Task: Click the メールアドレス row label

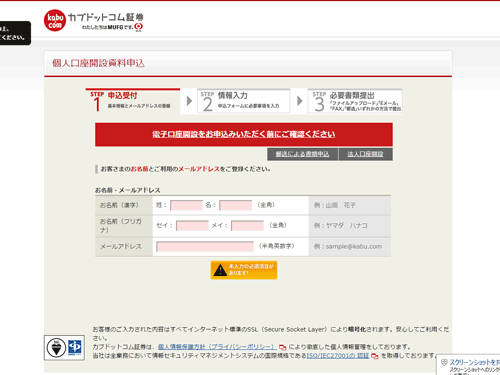Action: pos(121,247)
